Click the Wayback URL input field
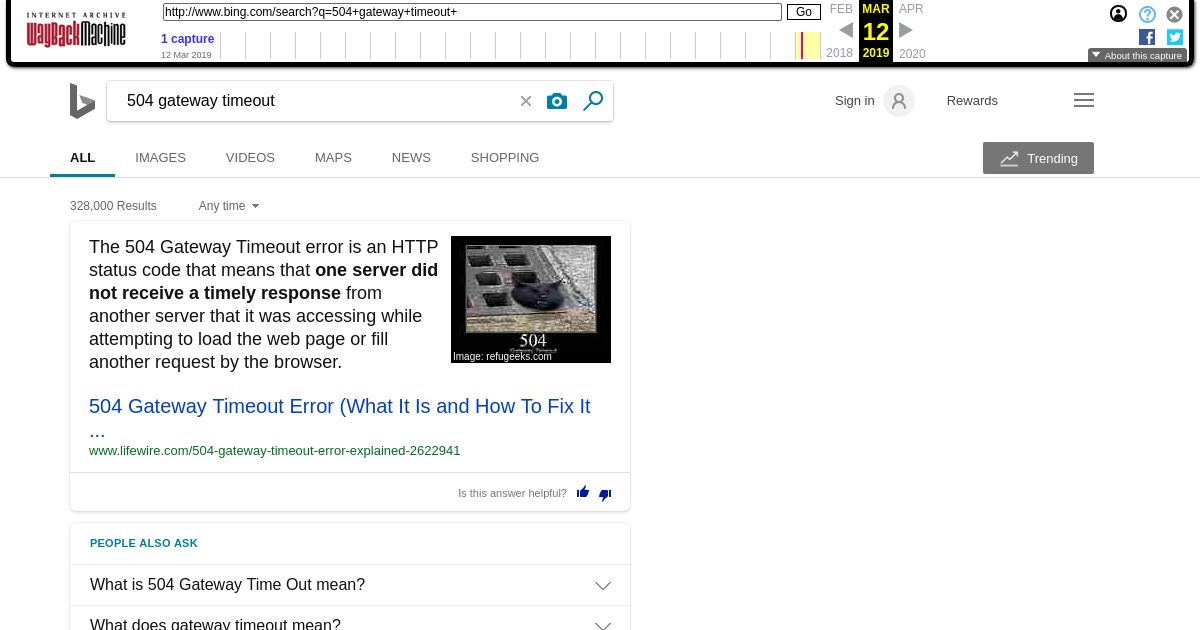This screenshot has width=1200, height=630. [472, 12]
